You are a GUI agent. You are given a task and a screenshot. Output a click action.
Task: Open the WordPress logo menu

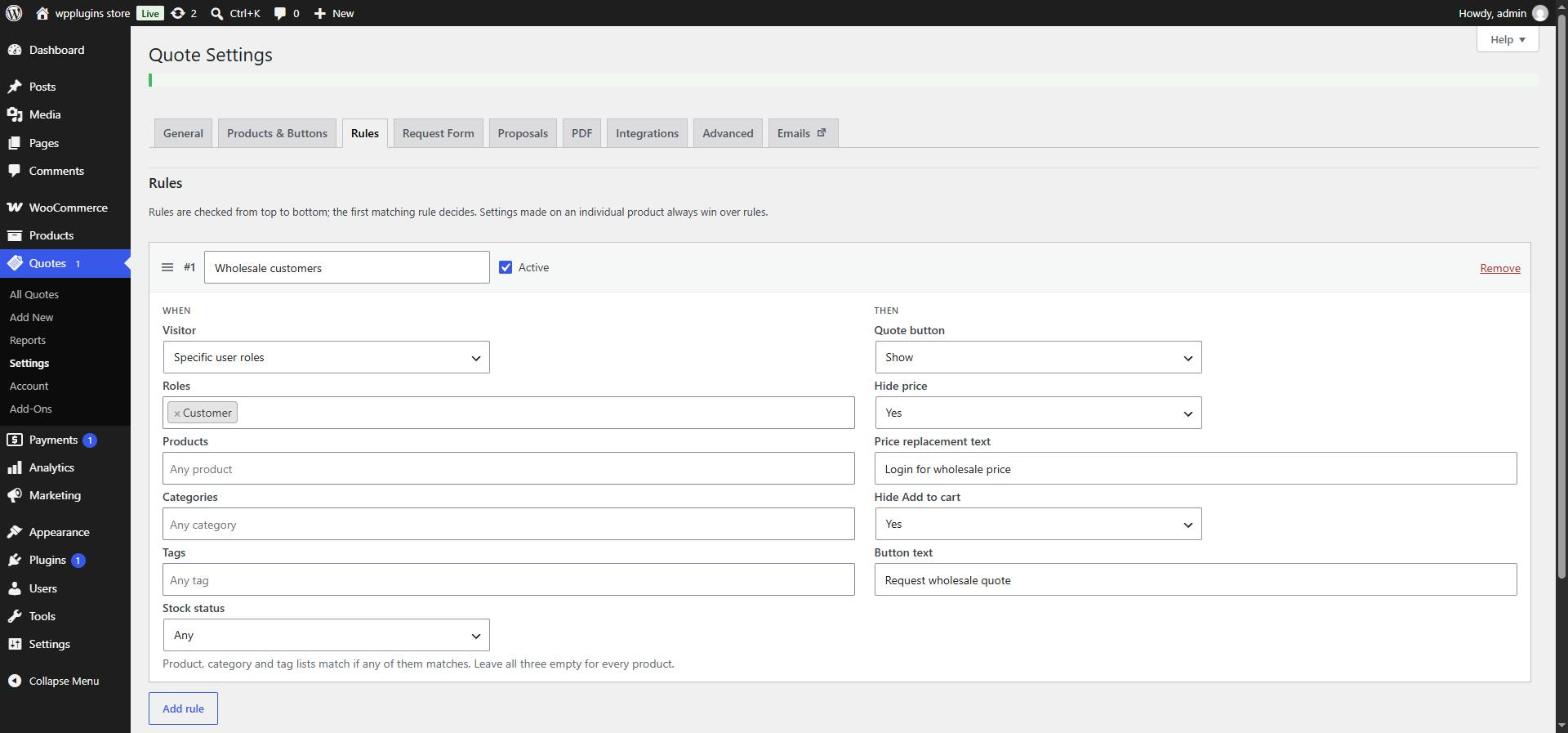[x=14, y=13]
